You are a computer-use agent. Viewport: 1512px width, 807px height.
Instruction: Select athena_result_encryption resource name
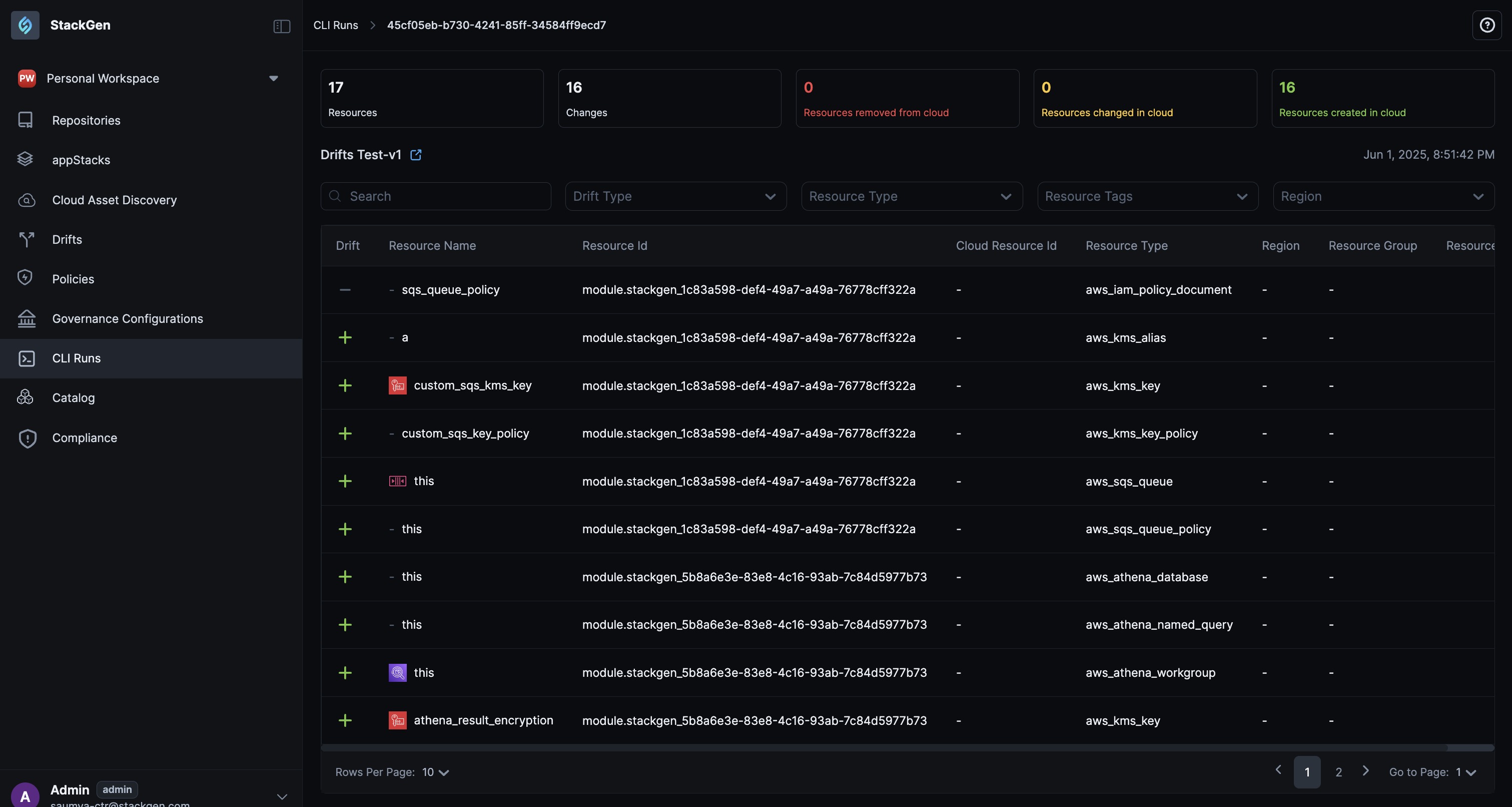tap(484, 721)
